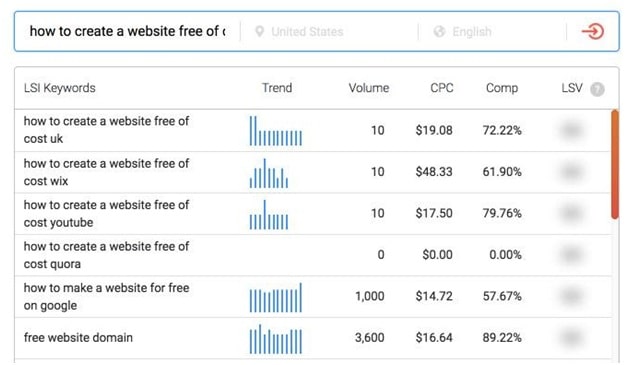Click volume value 3,600

tap(370, 337)
